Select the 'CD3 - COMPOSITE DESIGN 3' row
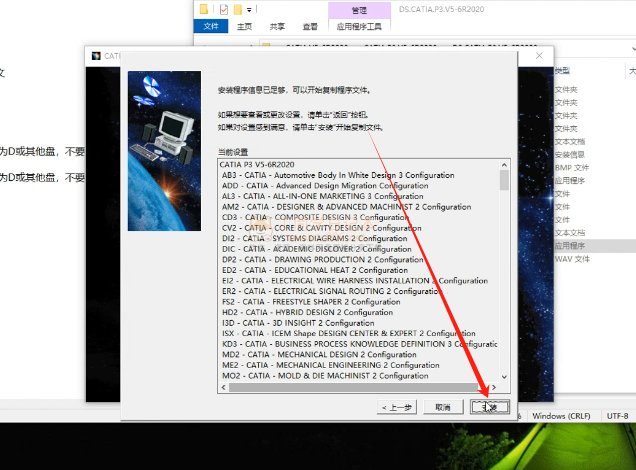Viewport: 636px width, 470px height. (315, 217)
